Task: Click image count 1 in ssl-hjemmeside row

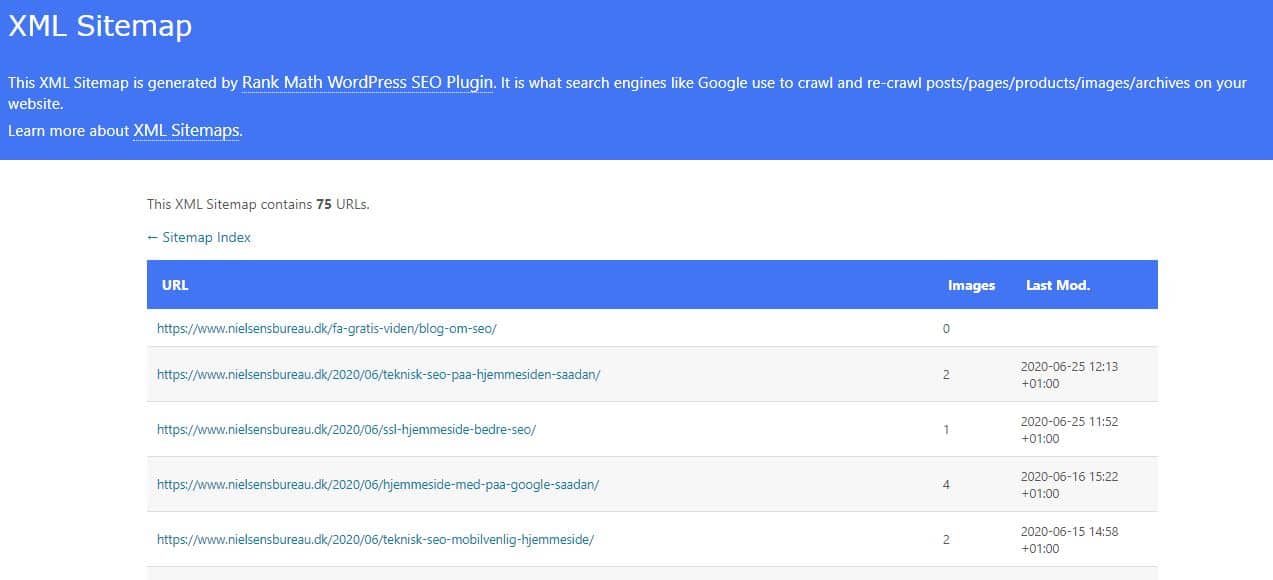Action: point(946,430)
